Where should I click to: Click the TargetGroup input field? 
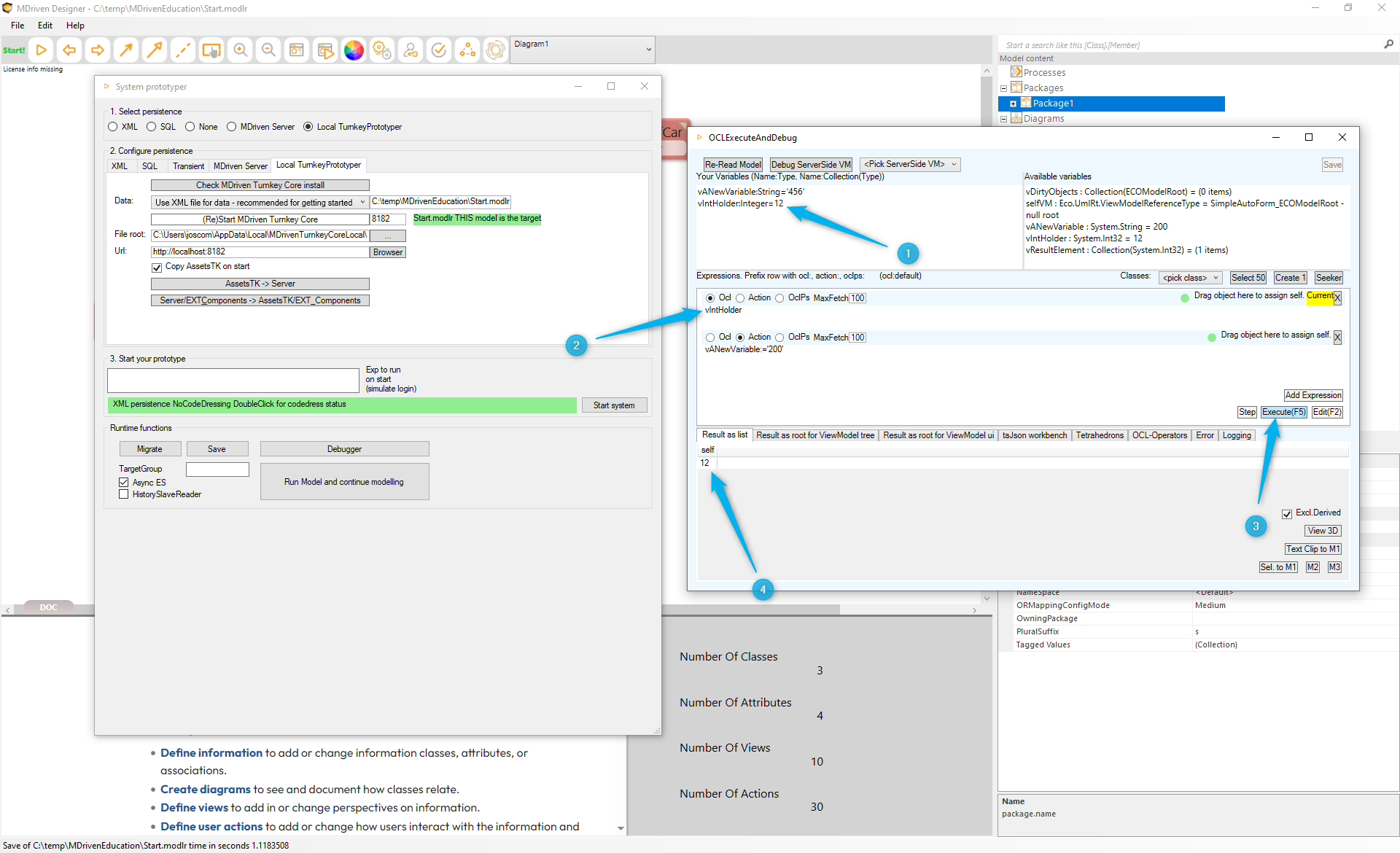point(217,470)
